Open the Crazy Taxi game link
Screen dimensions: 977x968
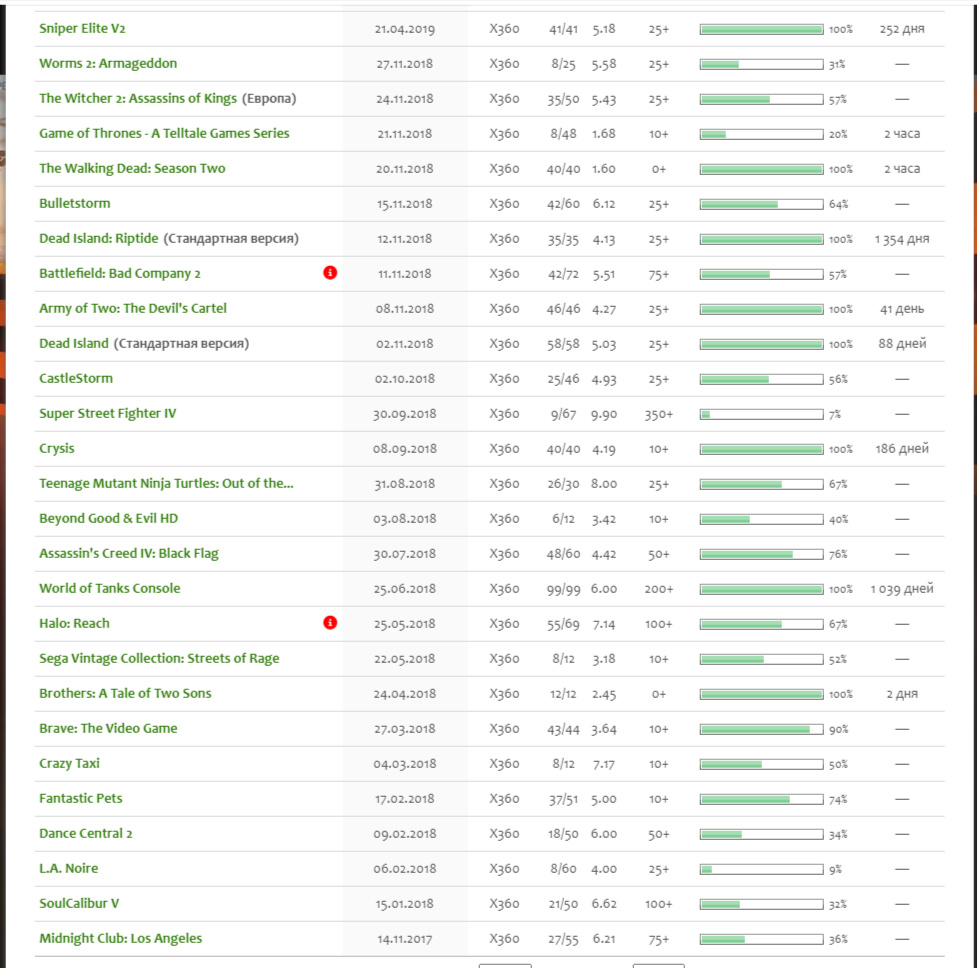[69, 763]
